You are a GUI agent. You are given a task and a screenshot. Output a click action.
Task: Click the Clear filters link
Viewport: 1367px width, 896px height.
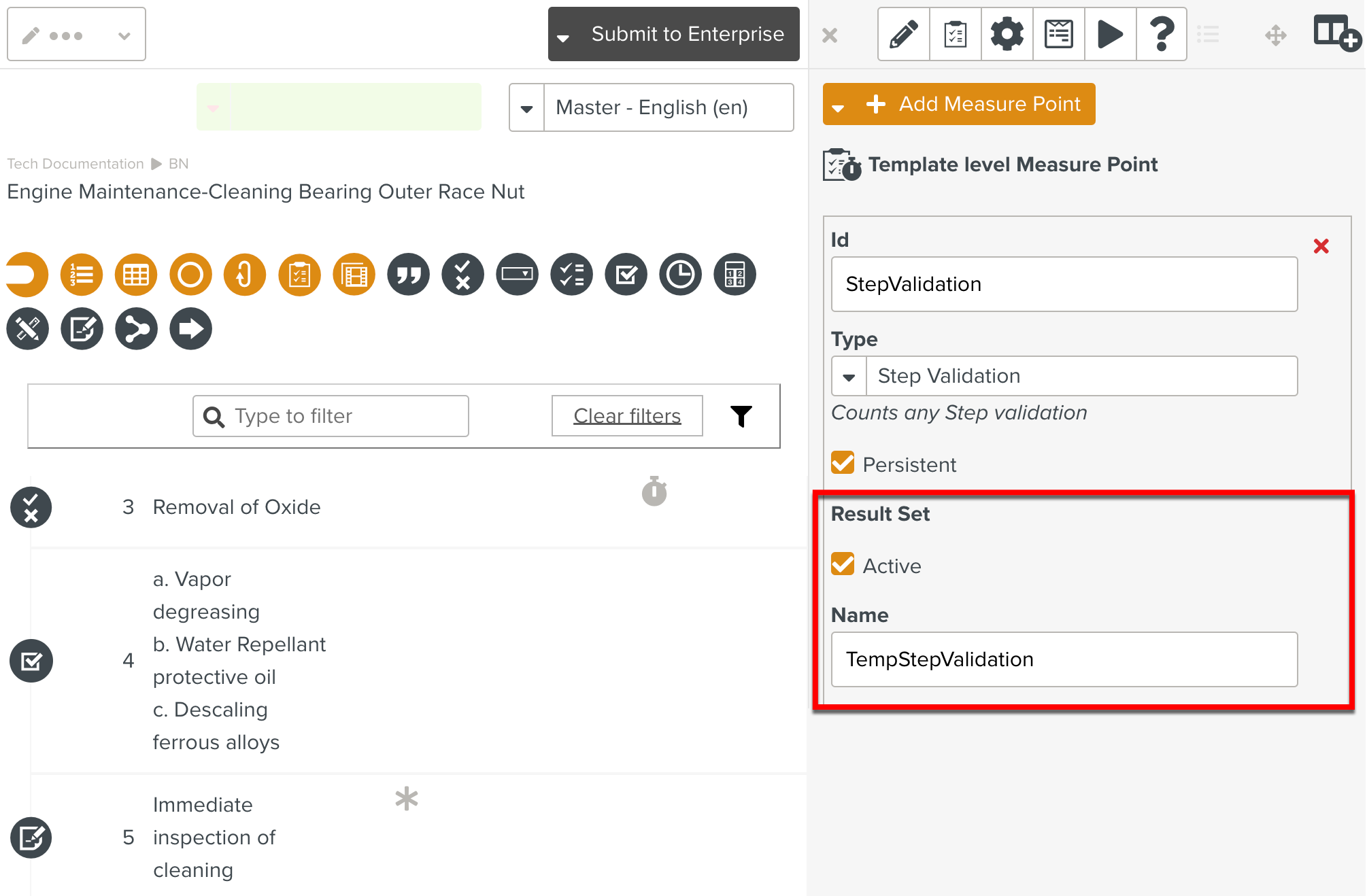(626, 416)
